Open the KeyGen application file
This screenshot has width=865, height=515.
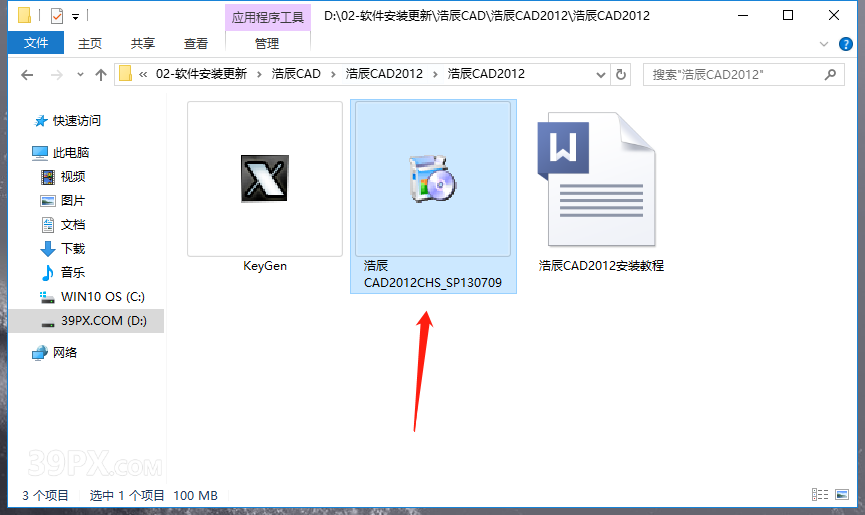tap(265, 178)
